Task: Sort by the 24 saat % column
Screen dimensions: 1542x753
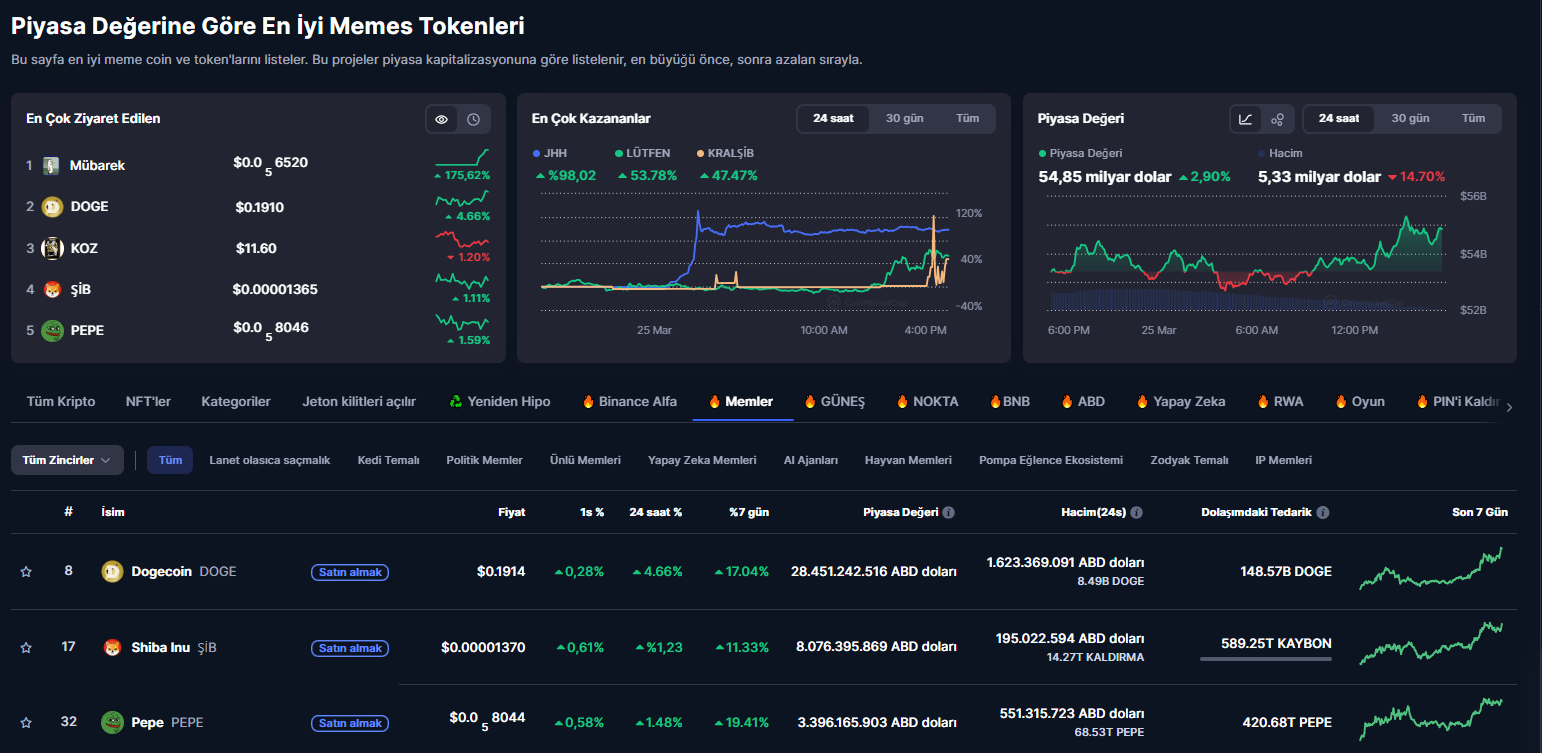Action: [x=655, y=512]
